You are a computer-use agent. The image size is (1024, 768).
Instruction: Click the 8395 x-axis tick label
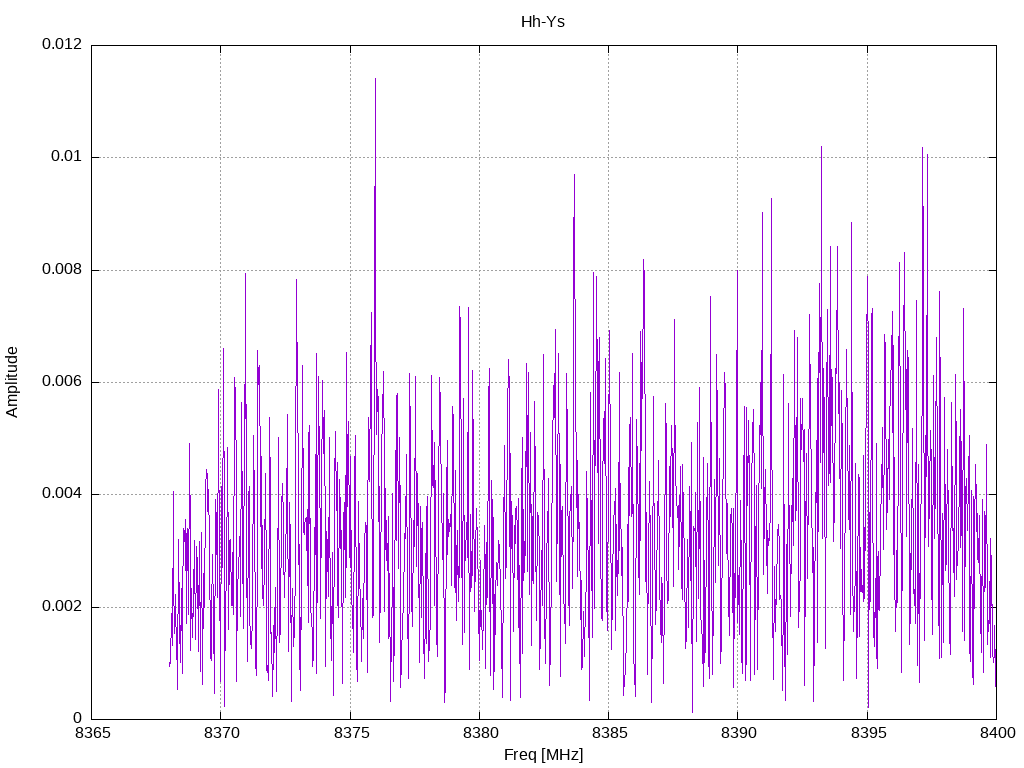pyautogui.click(x=869, y=733)
